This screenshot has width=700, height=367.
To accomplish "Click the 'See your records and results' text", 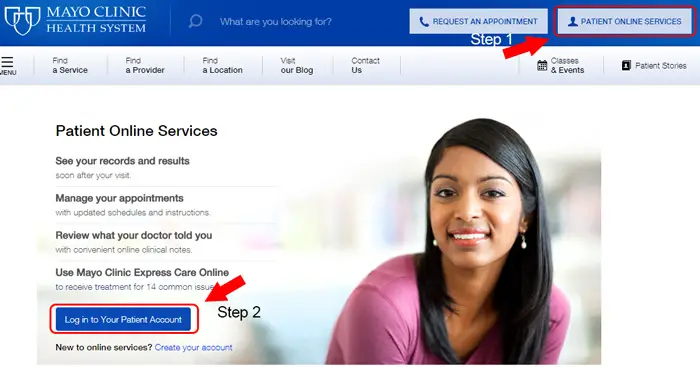I will [122, 161].
